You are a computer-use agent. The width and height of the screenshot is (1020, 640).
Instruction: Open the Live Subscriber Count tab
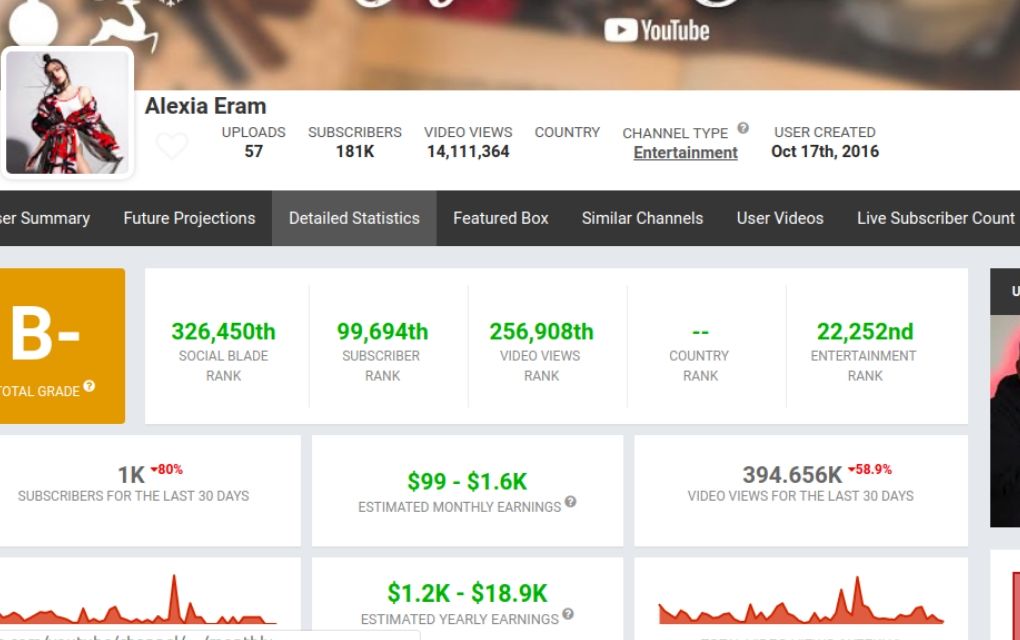[935, 218]
